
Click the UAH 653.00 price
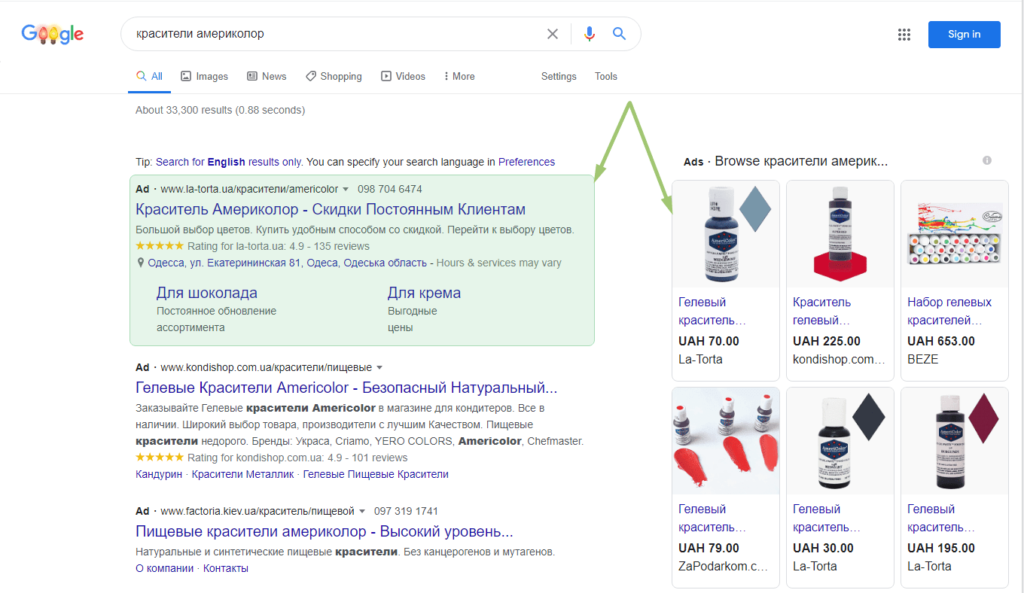pos(940,341)
